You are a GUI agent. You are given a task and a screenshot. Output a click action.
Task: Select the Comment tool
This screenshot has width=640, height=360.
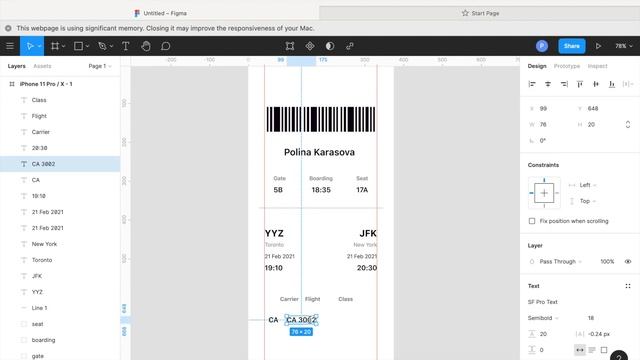click(x=166, y=46)
